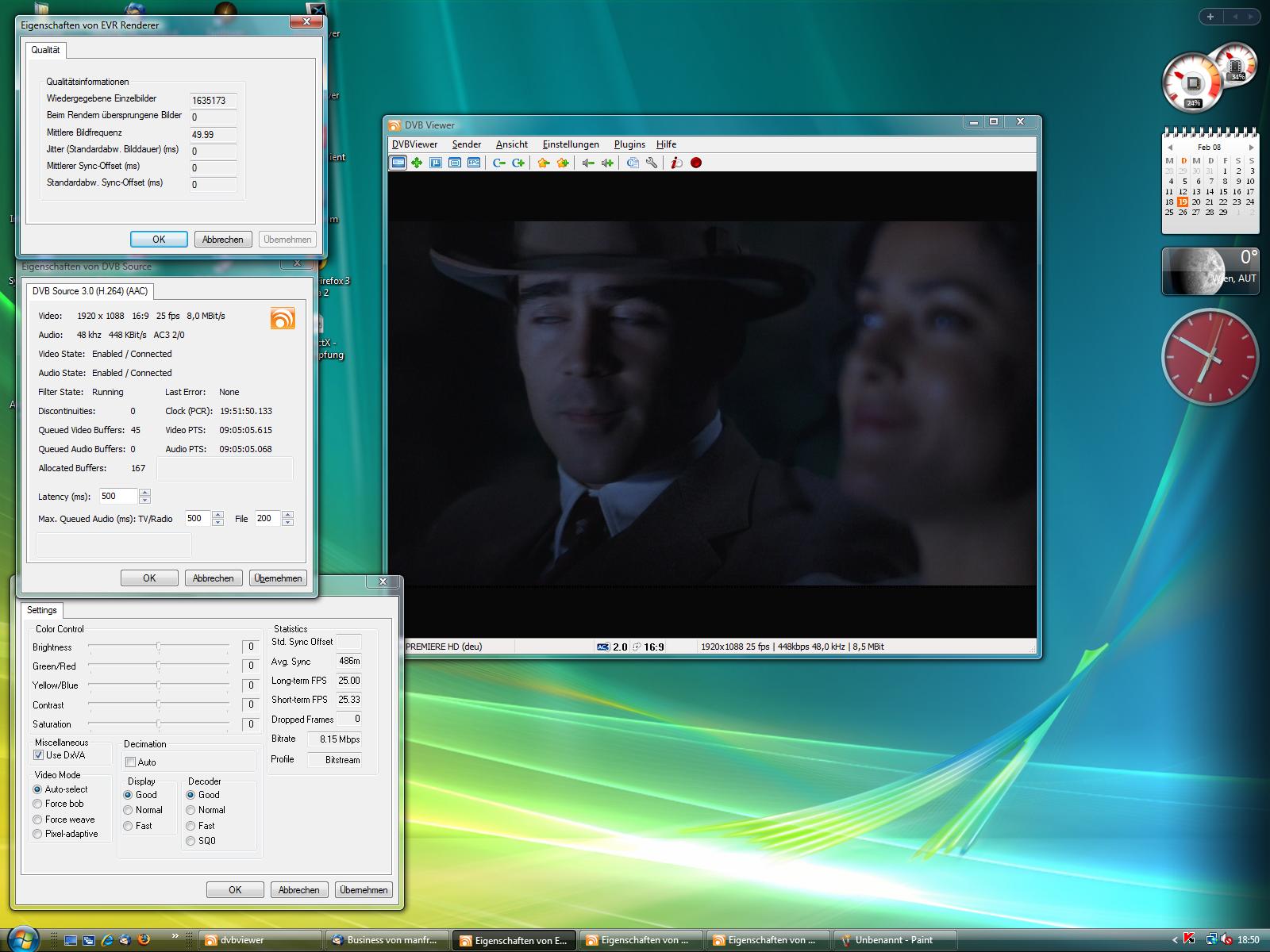Viewport: 1270px width, 952px height.
Task: Open Windows Start orb
Action: tap(24, 939)
